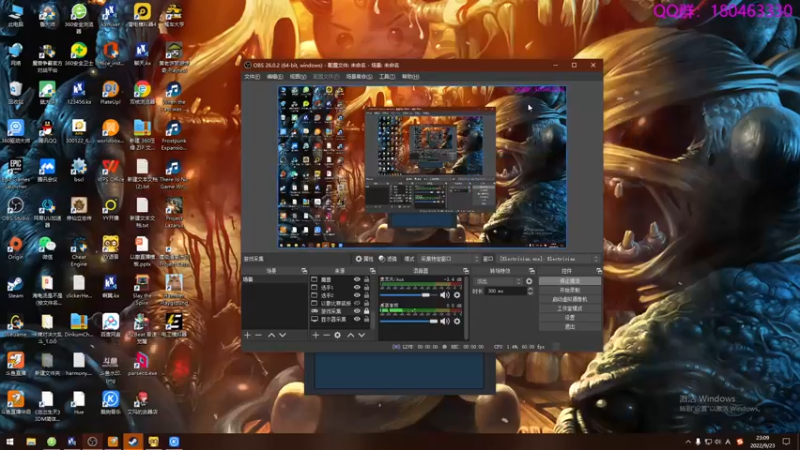Open PlateUp! desktop shortcut
Image resolution: width=800 pixels, height=450 pixels.
tap(110, 93)
